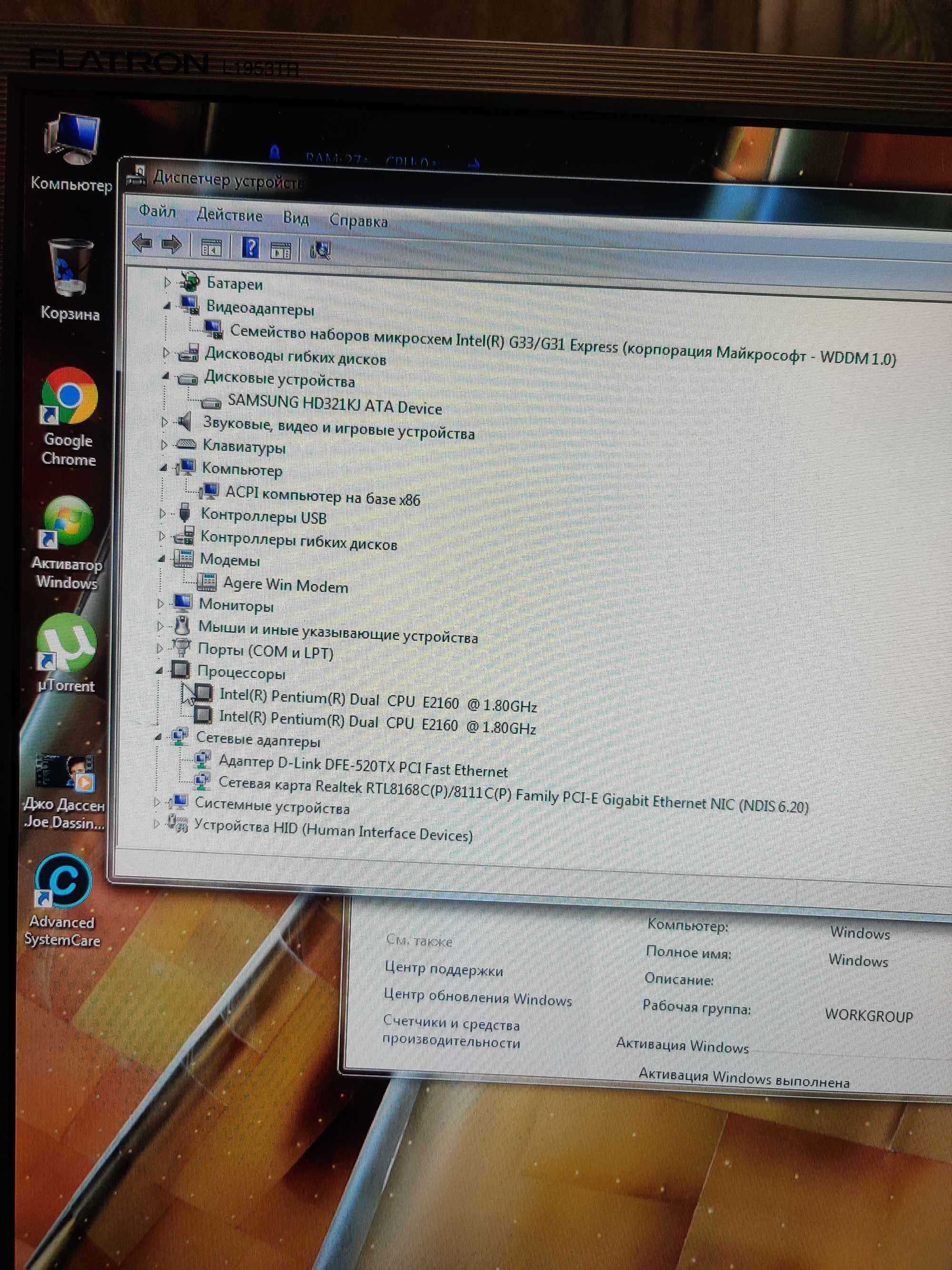Open Счетчики и средства производительности link
Screen dimensions: 952x1270
[451, 1033]
